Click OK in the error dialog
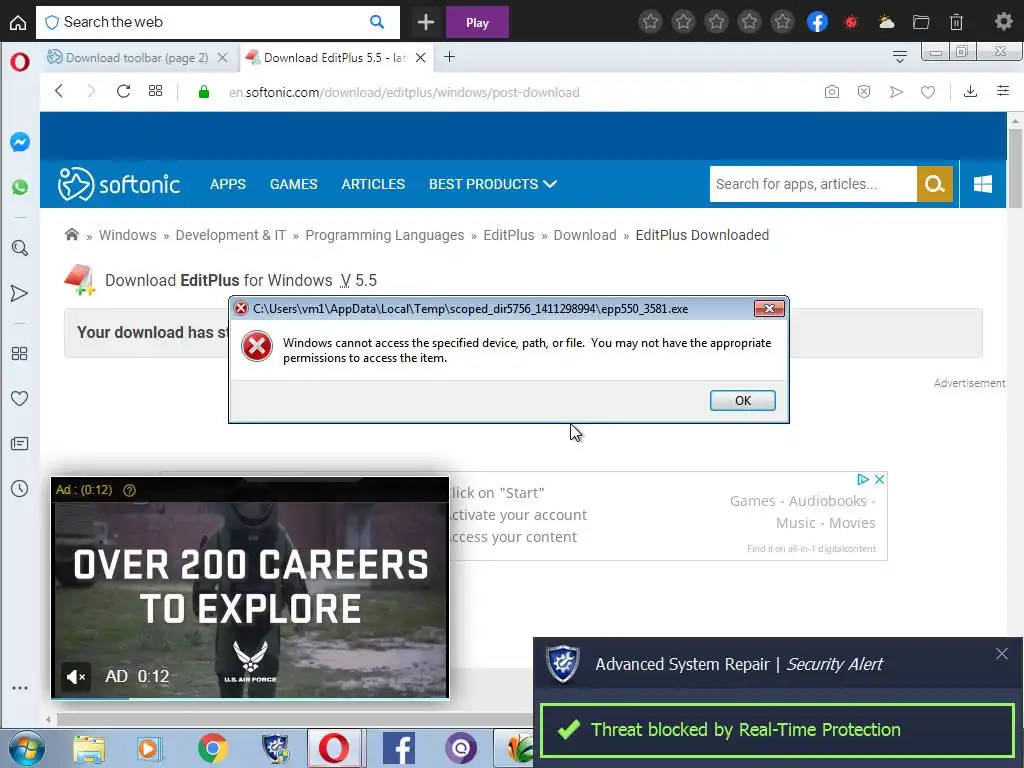1024x768 pixels. coord(743,400)
